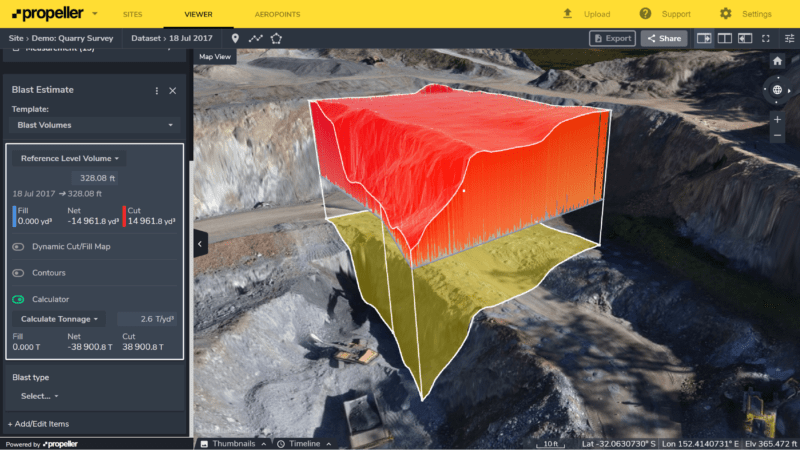Open the Blast type Select dropdown
The width and height of the screenshot is (800, 450).
pyautogui.click(x=39, y=396)
